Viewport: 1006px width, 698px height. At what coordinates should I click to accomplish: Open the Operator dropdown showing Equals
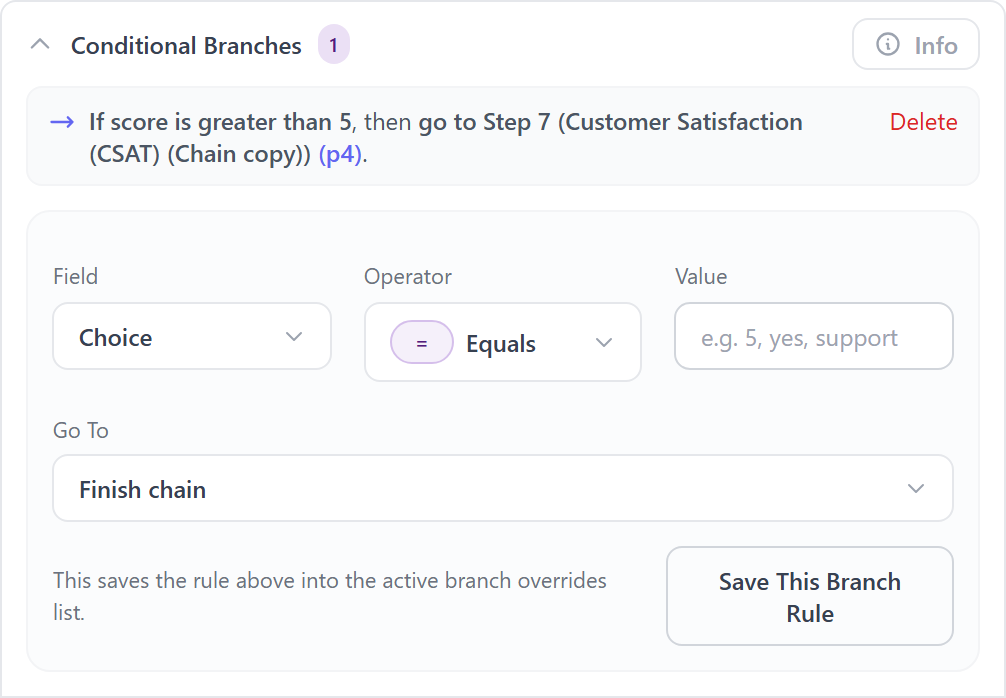coord(502,342)
